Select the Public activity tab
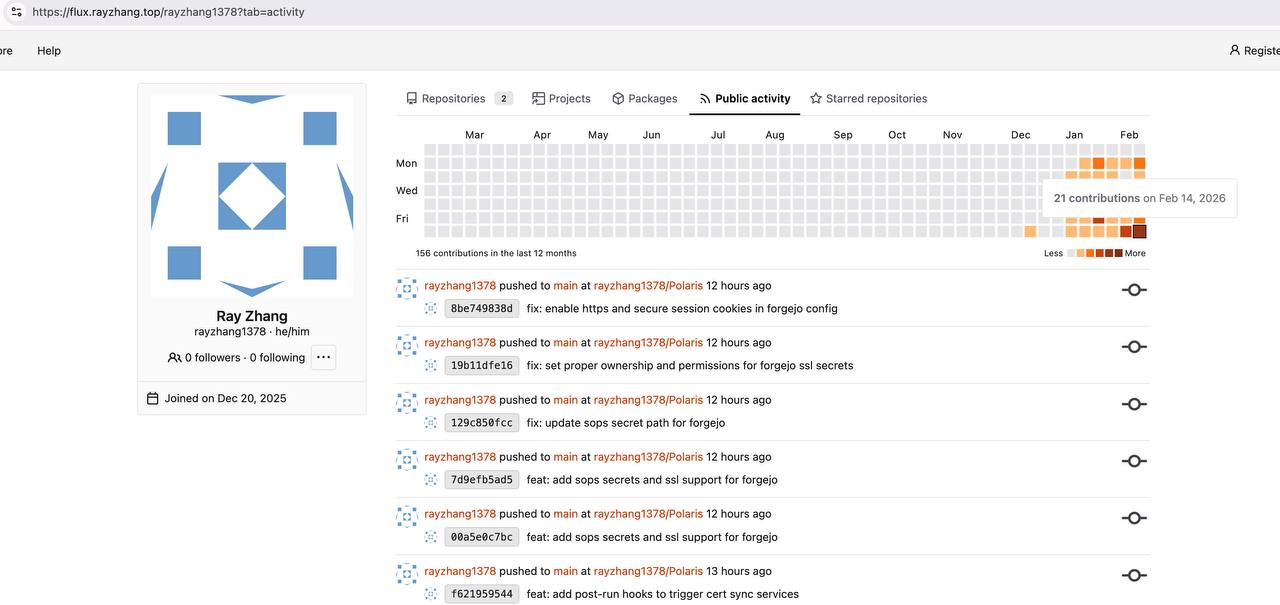This screenshot has height=605, width=1280. 744,99
